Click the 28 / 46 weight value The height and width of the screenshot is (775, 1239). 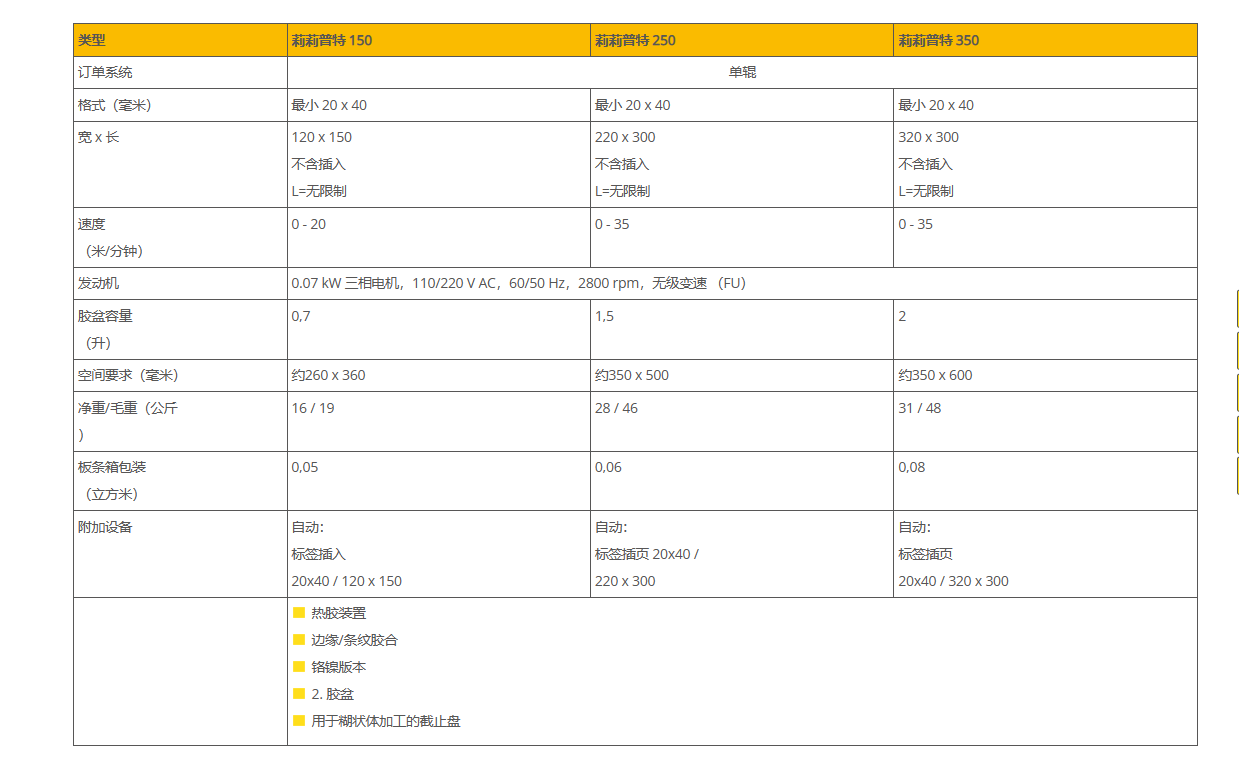(x=616, y=408)
